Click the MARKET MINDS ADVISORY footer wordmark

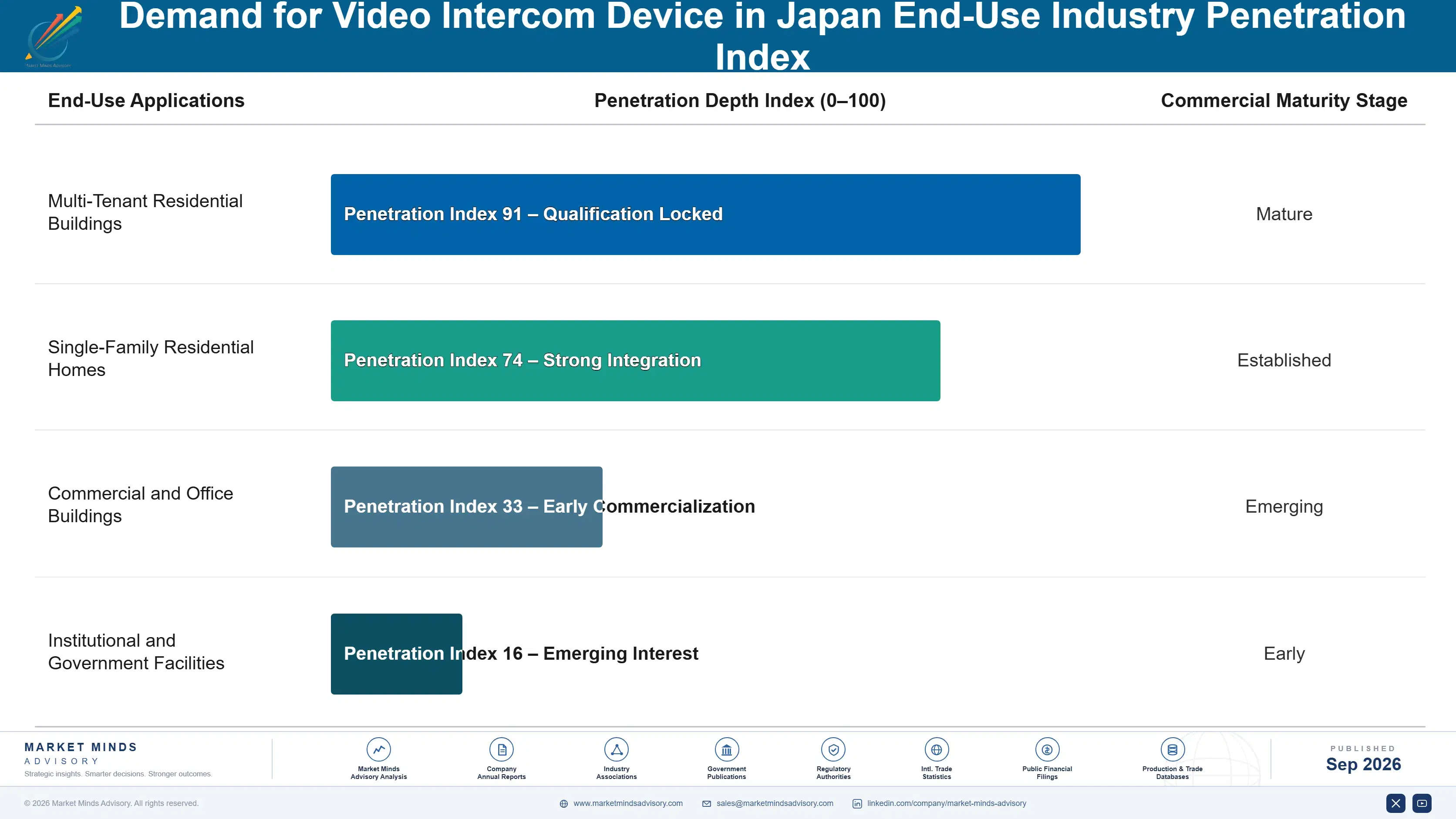pos(81,753)
